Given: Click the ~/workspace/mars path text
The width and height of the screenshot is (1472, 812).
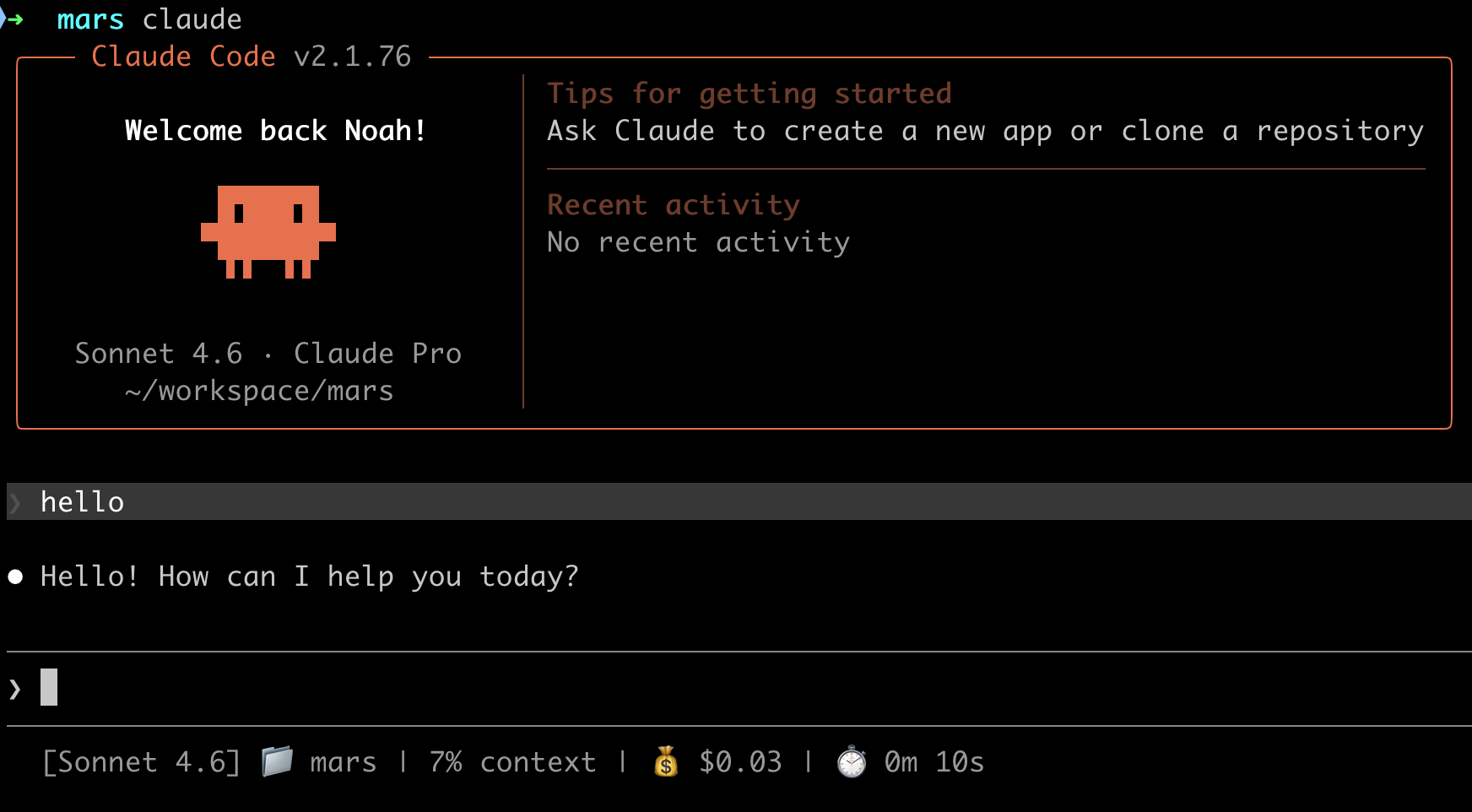Looking at the screenshot, I should 259,391.
